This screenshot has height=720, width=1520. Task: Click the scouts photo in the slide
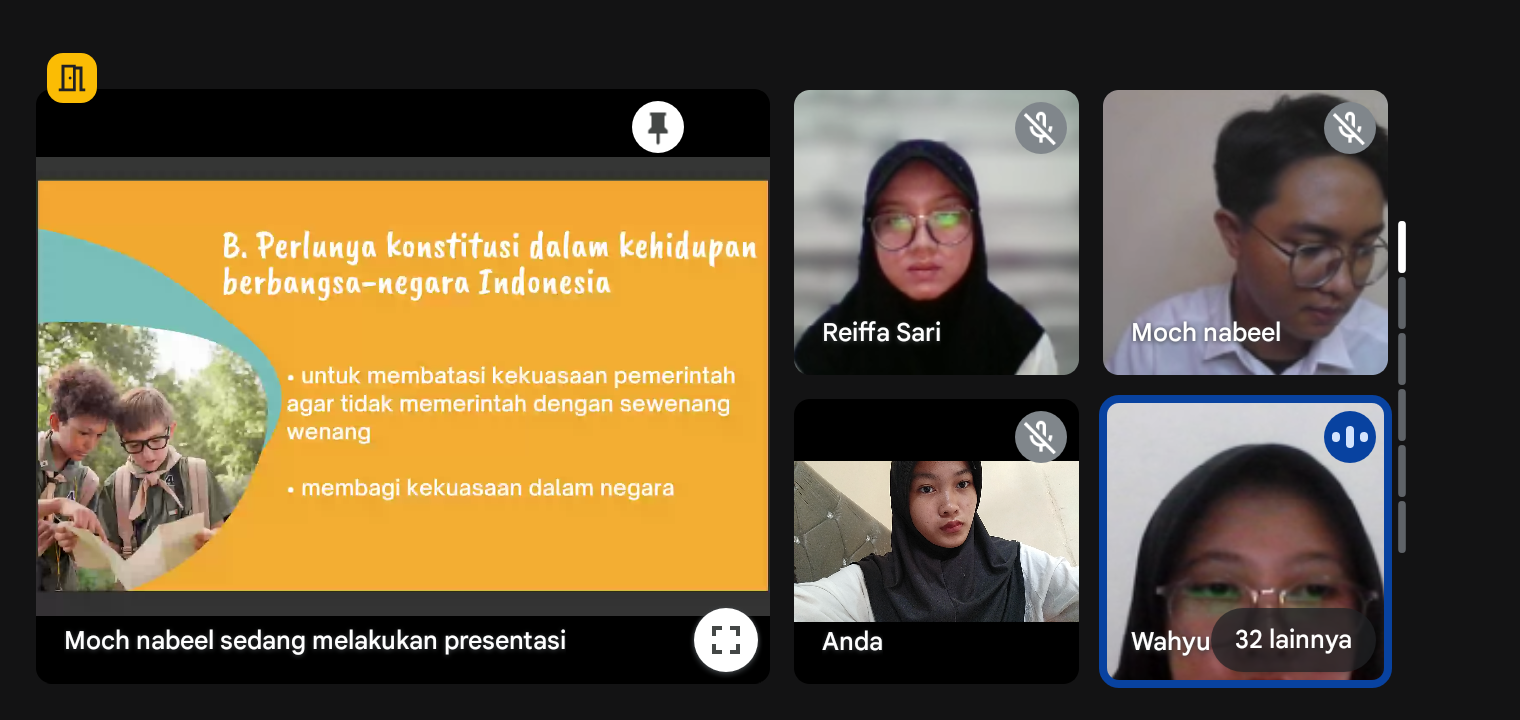[x=140, y=460]
